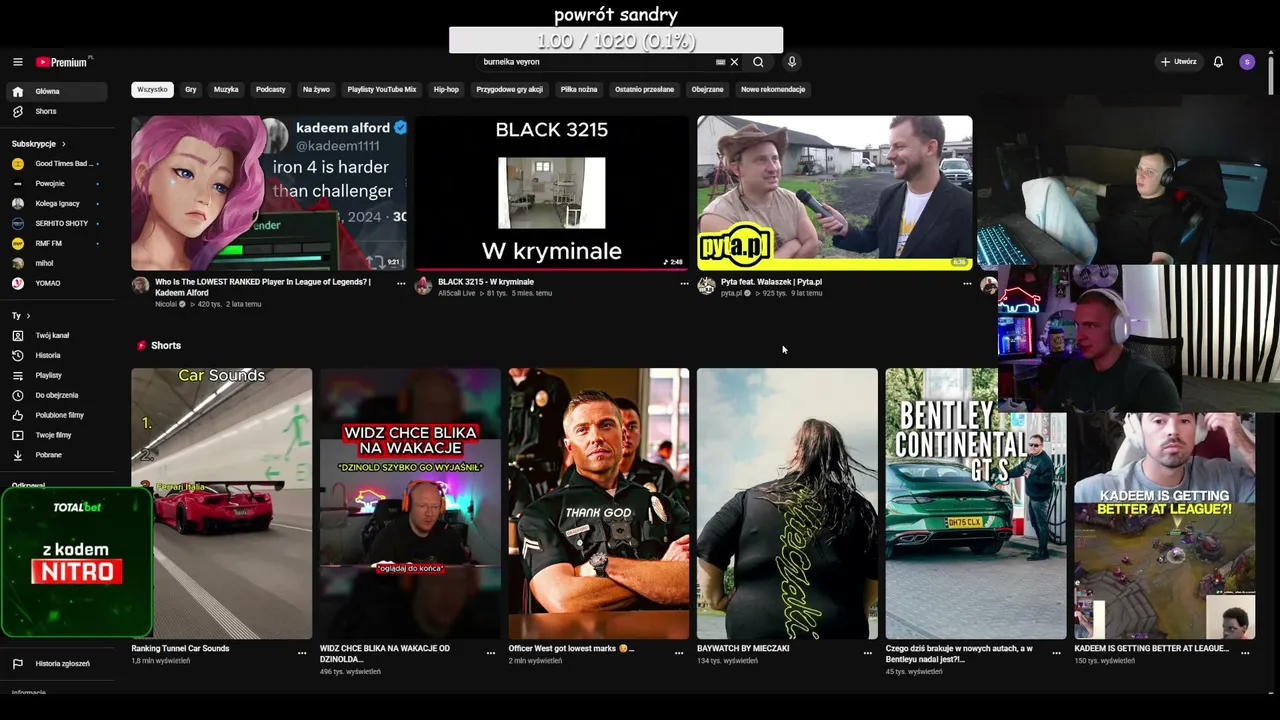Viewport: 1280px width, 720px height.
Task: Open the 'Car Sounds' tunnel Short
Action: click(x=222, y=503)
